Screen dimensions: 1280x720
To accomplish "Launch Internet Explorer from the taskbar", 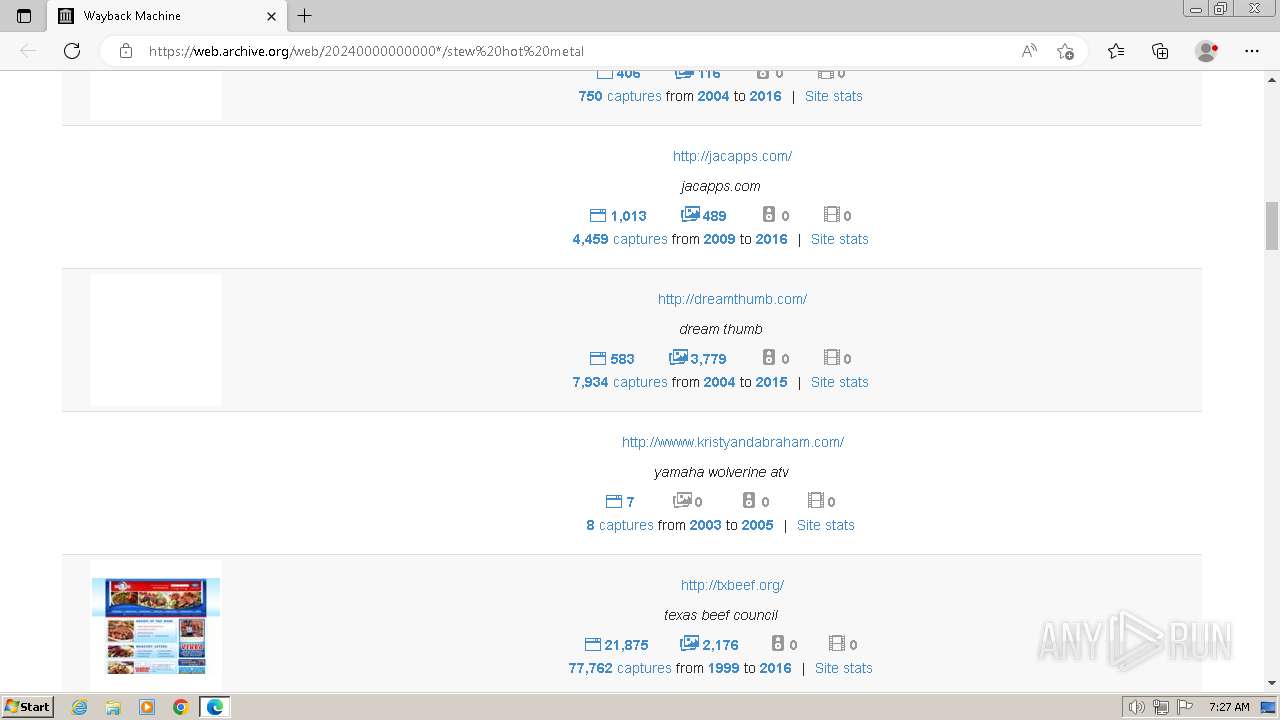I will click(80, 707).
